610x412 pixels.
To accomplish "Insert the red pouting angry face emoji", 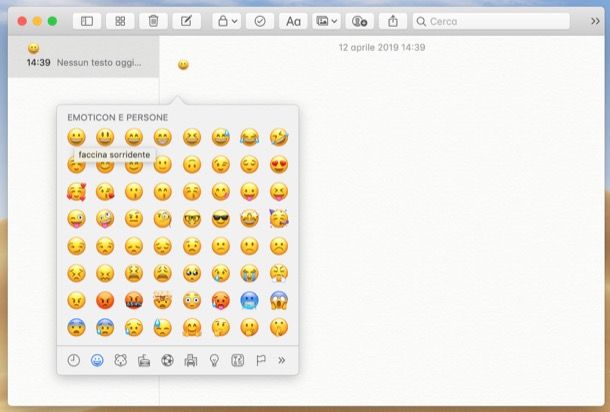I will click(x=105, y=301).
